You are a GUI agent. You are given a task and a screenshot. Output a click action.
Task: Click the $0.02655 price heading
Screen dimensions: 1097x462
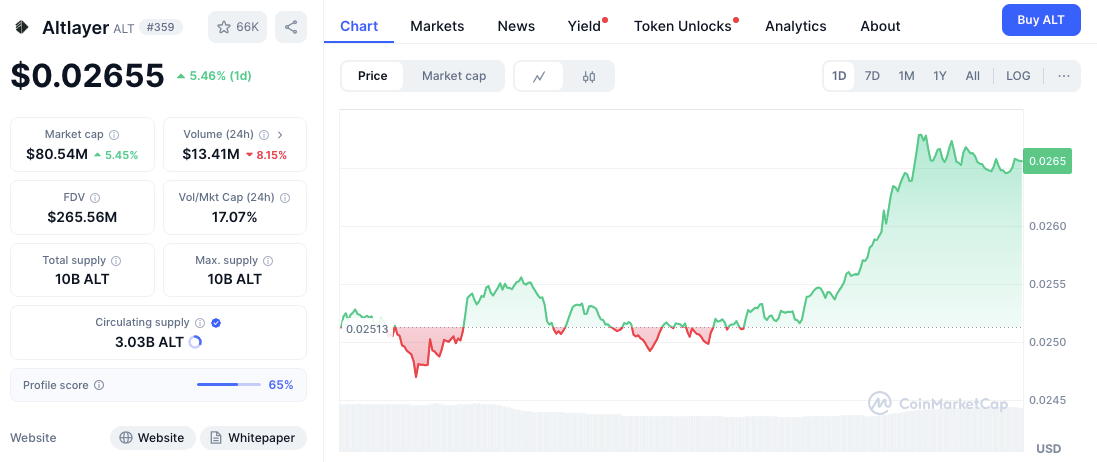click(87, 75)
